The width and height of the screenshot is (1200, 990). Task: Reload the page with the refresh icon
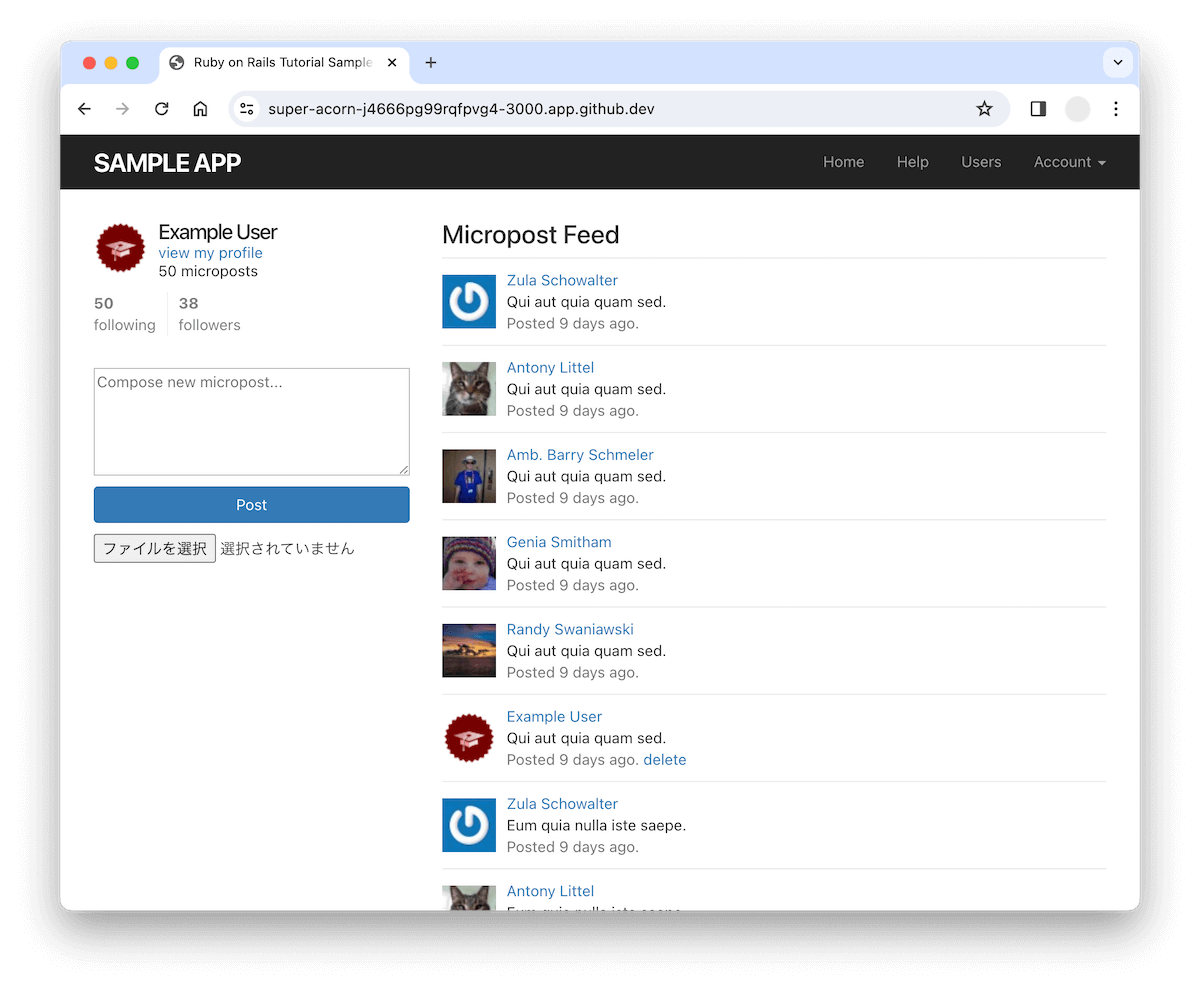pyautogui.click(x=162, y=109)
